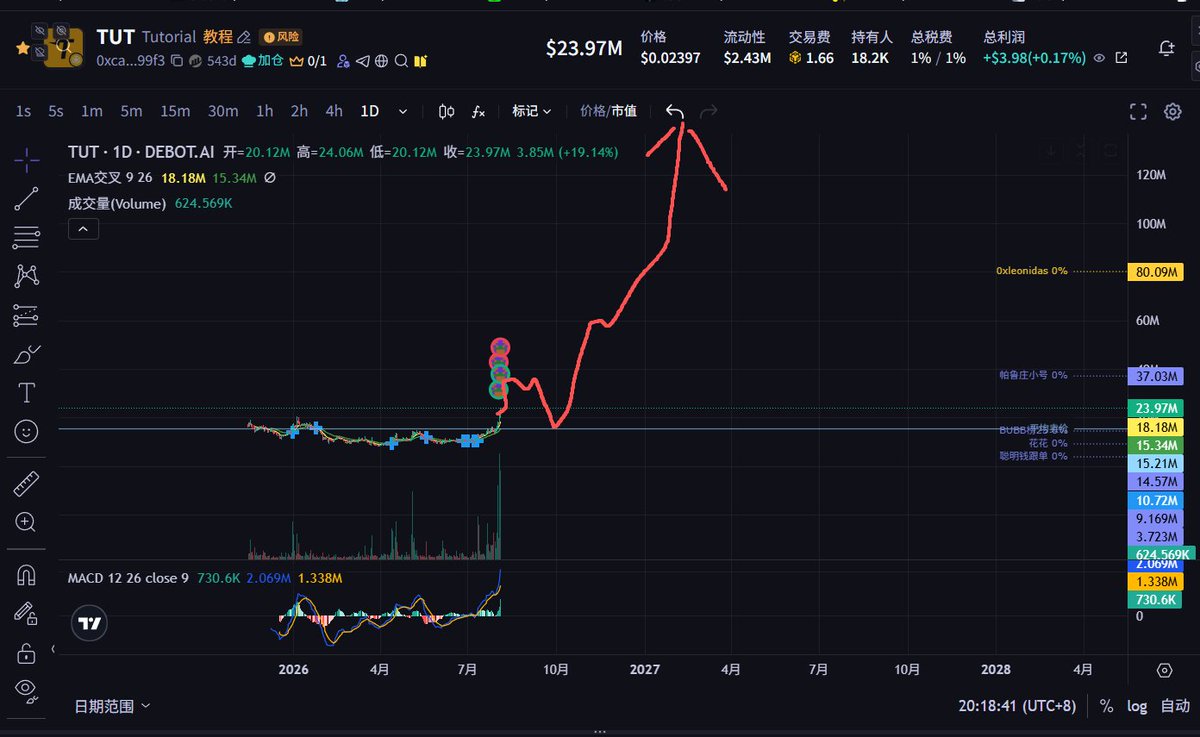Screen dimensions: 1200x737
Task: Select the crosshair cursor tool
Action: pyautogui.click(x=27, y=159)
